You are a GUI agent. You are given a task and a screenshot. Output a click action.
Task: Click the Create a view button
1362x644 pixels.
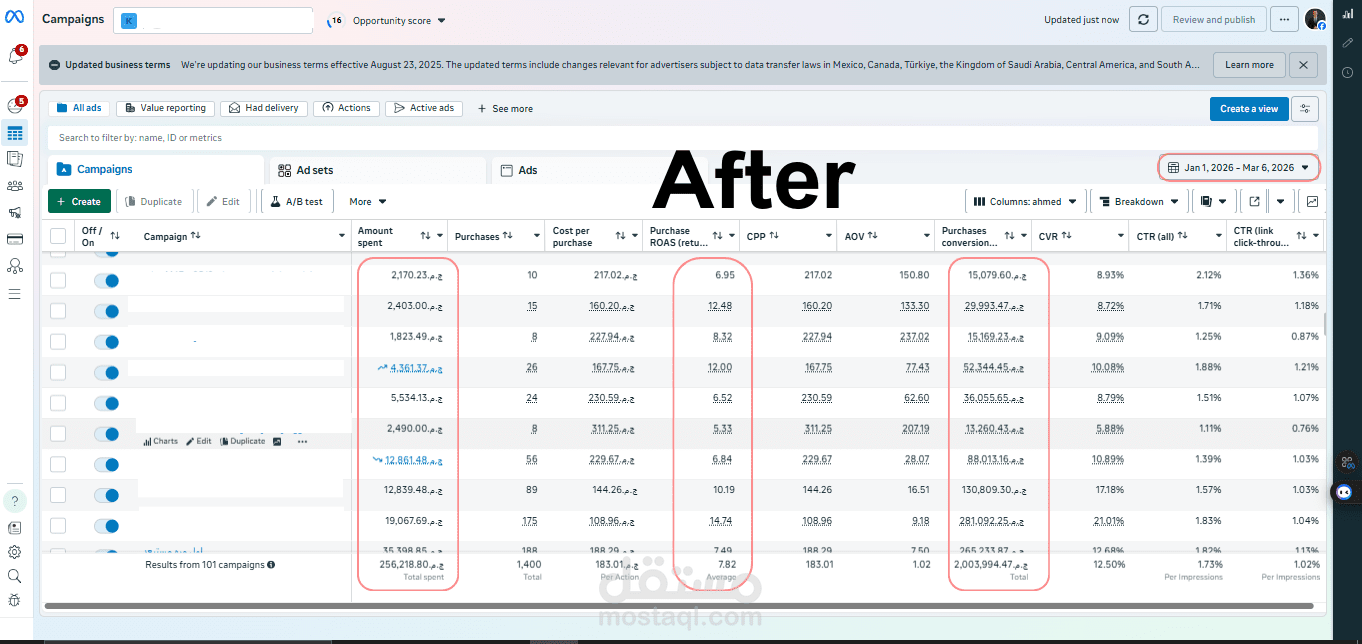click(1248, 109)
